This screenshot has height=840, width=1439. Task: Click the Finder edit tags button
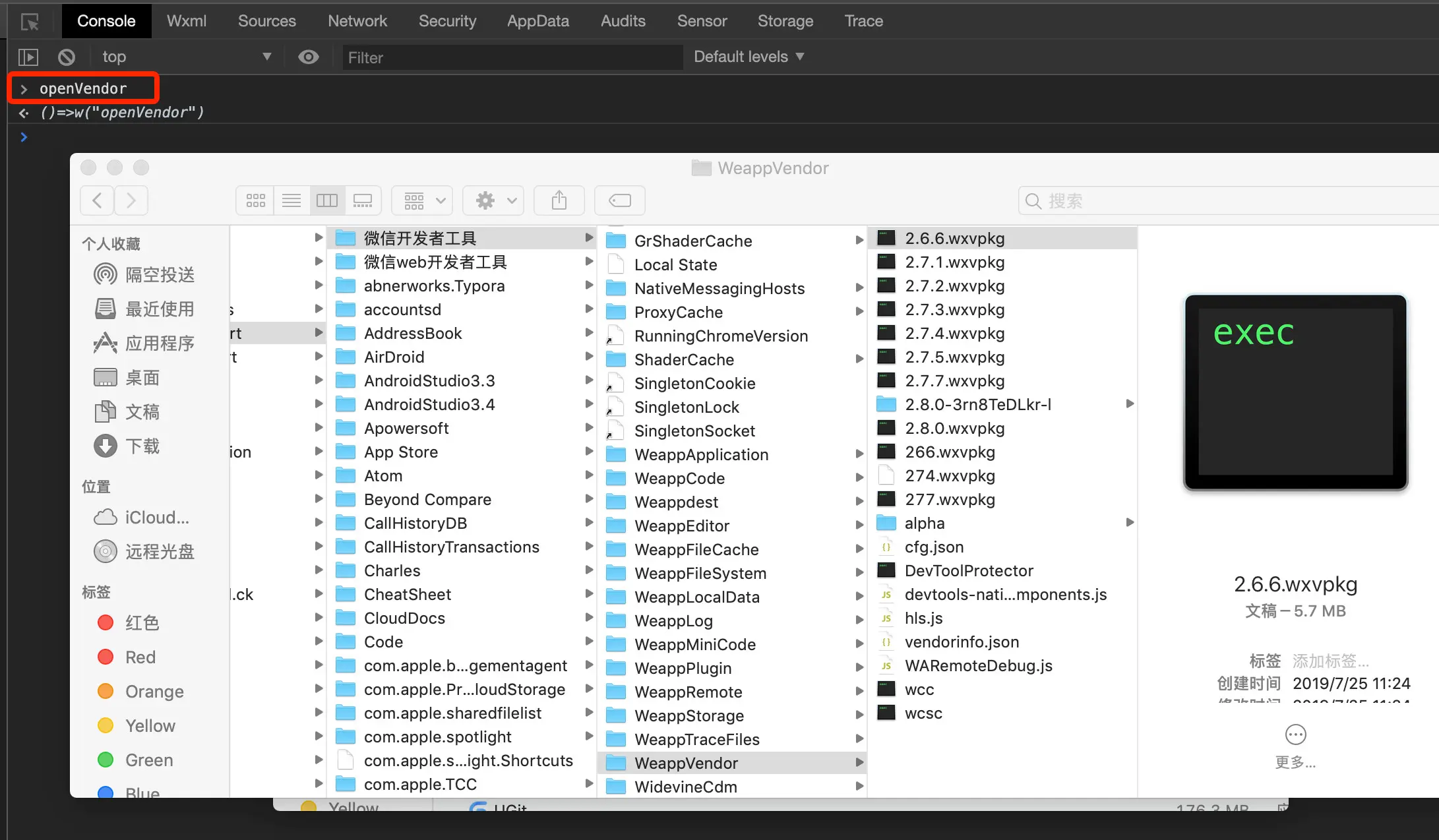click(x=619, y=200)
